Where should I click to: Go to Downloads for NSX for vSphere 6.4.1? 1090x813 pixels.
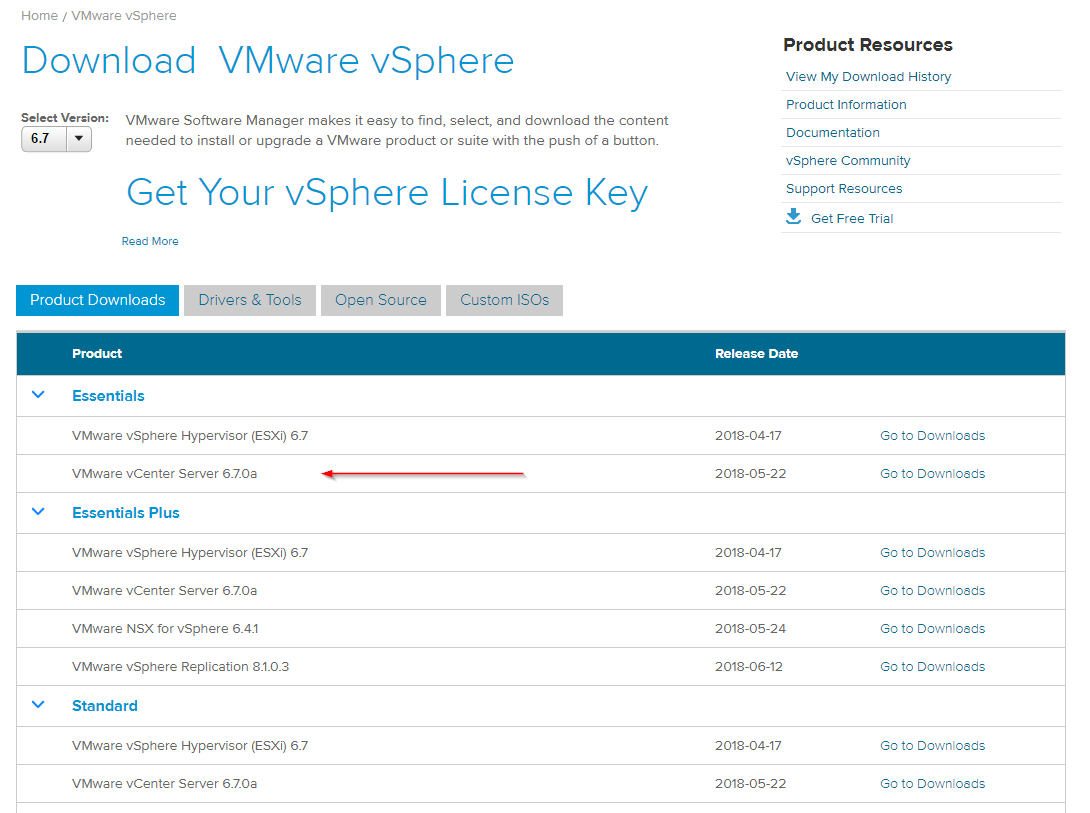[x=932, y=628]
